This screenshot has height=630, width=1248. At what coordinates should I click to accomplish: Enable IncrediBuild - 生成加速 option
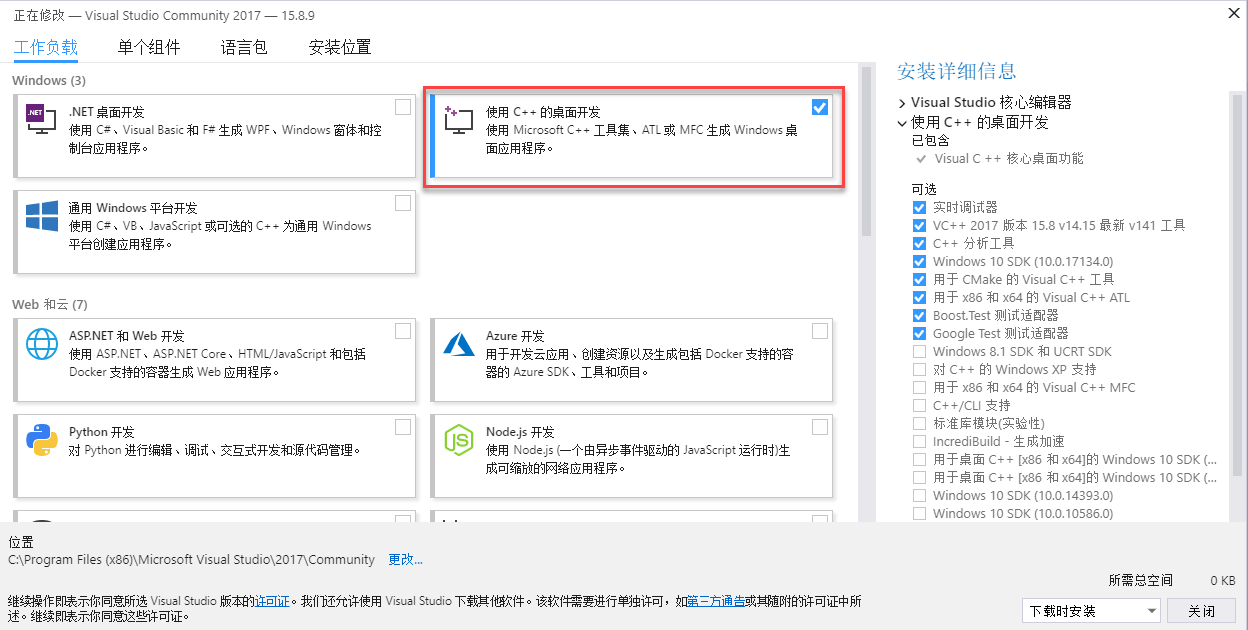pos(919,441)
